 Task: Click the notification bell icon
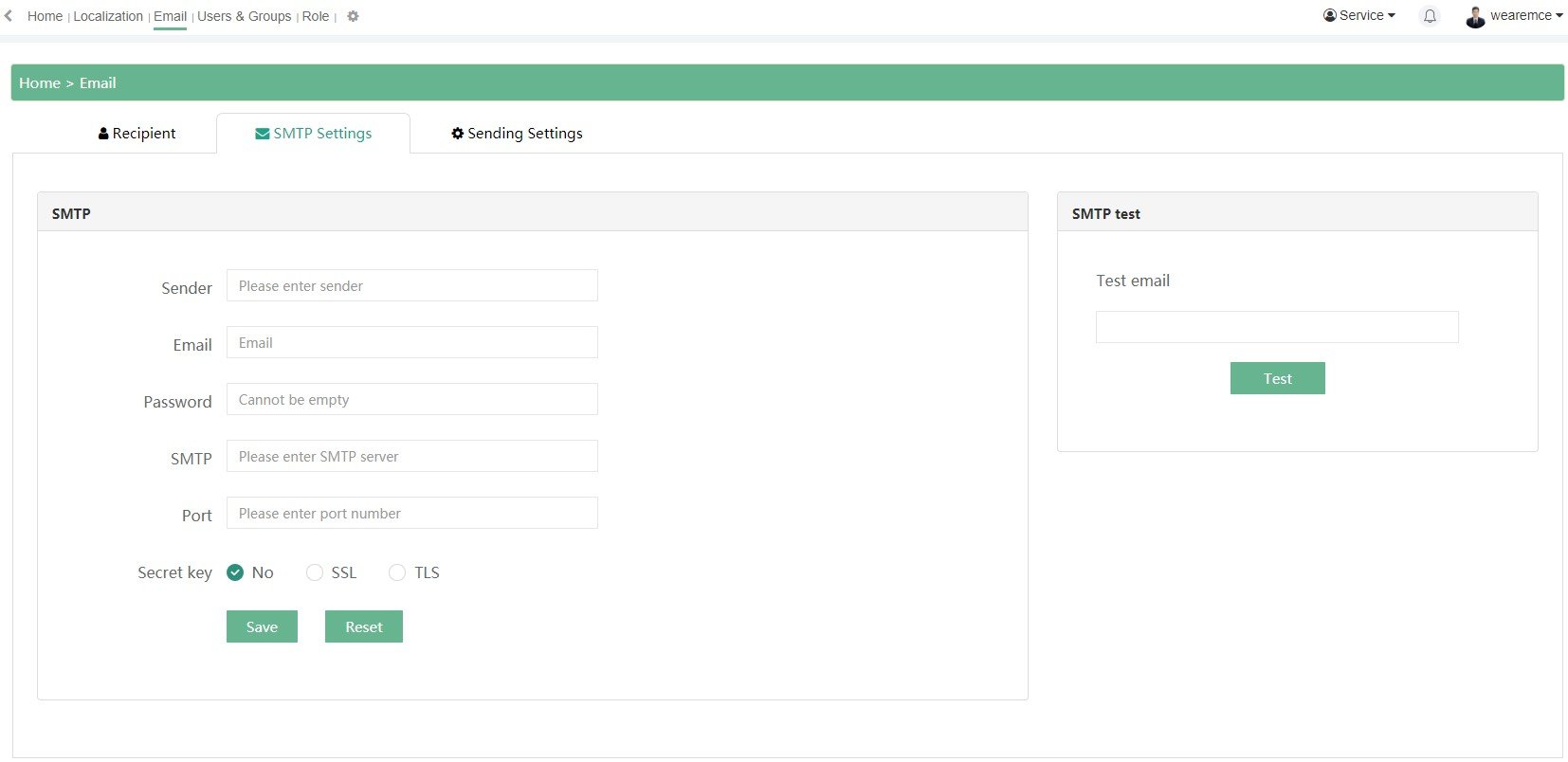click(1430, 16)
